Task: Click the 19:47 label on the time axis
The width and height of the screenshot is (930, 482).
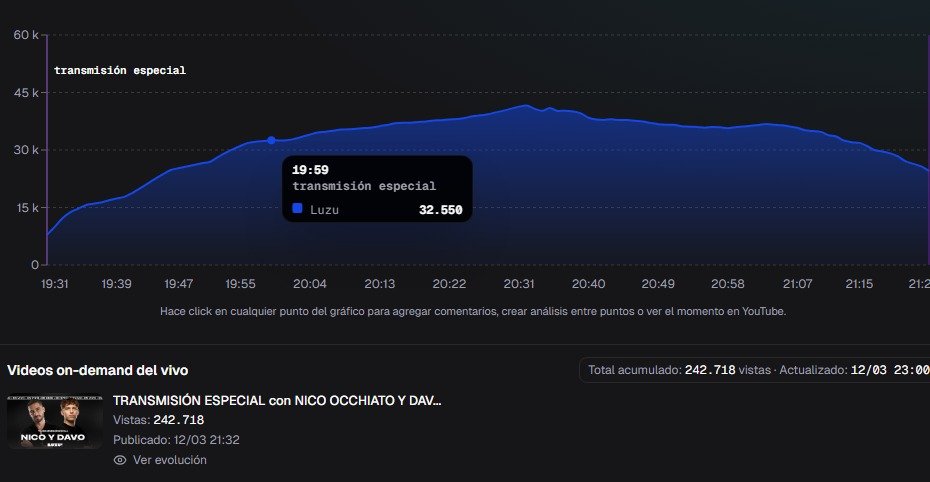Action: pos(179,284)
